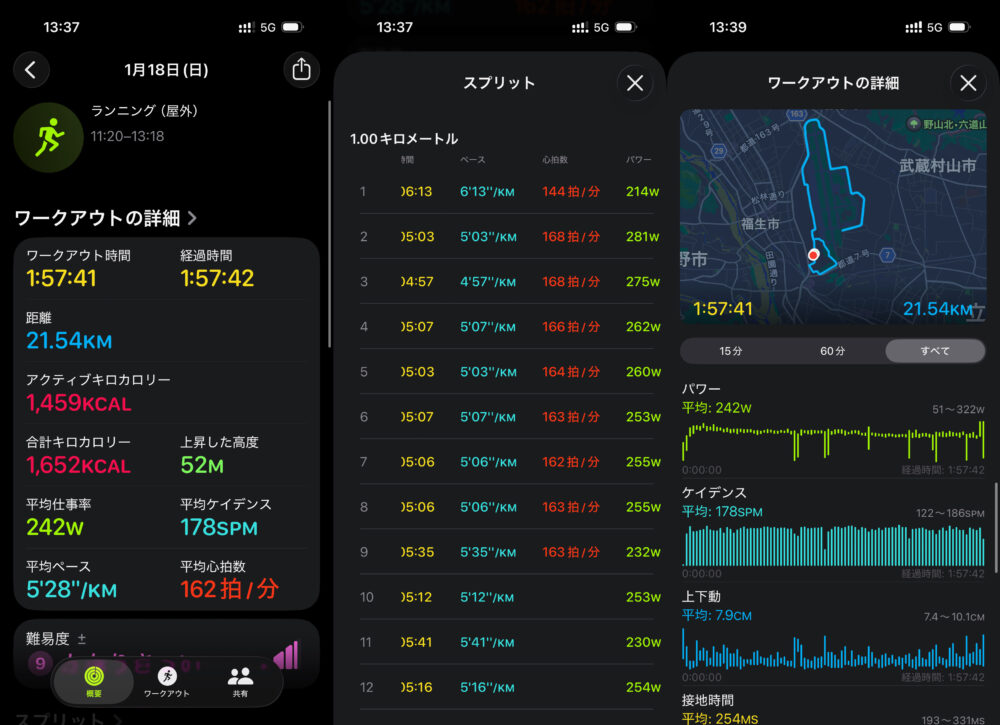
Task: Select the すべて time range
Action: click(934, 351)
